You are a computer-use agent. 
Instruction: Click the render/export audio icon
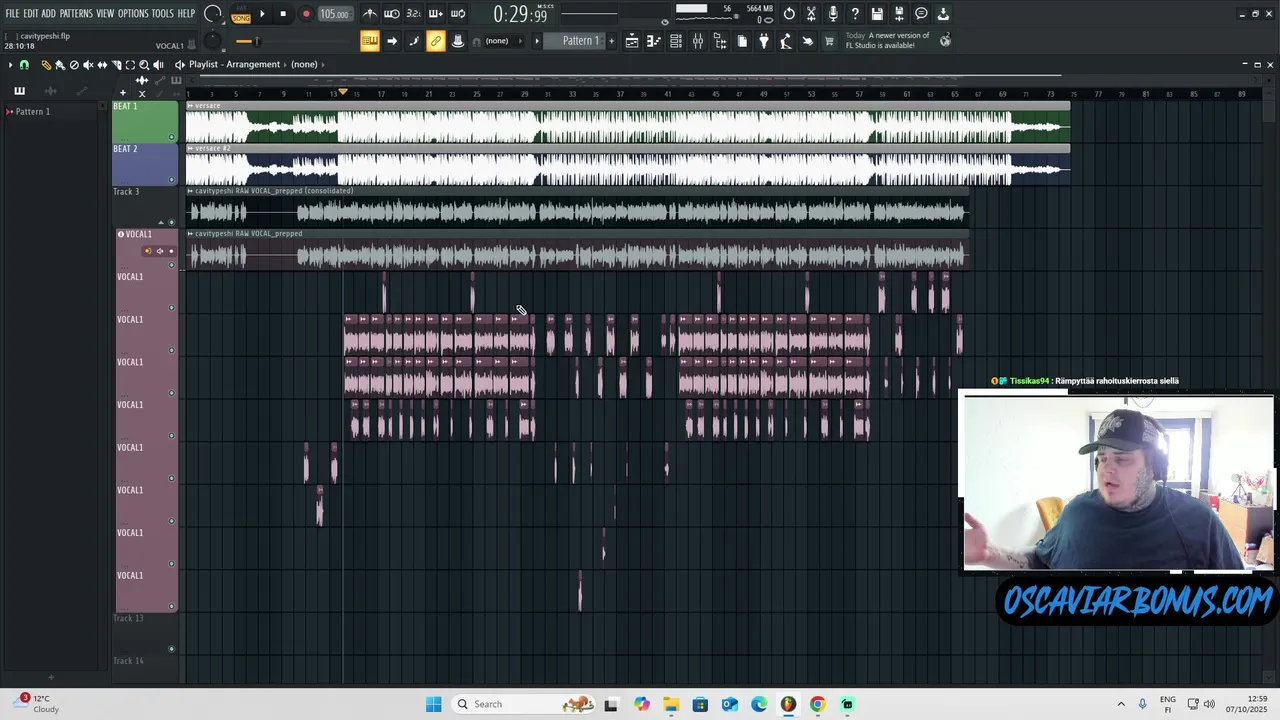[x=899, y=14]
